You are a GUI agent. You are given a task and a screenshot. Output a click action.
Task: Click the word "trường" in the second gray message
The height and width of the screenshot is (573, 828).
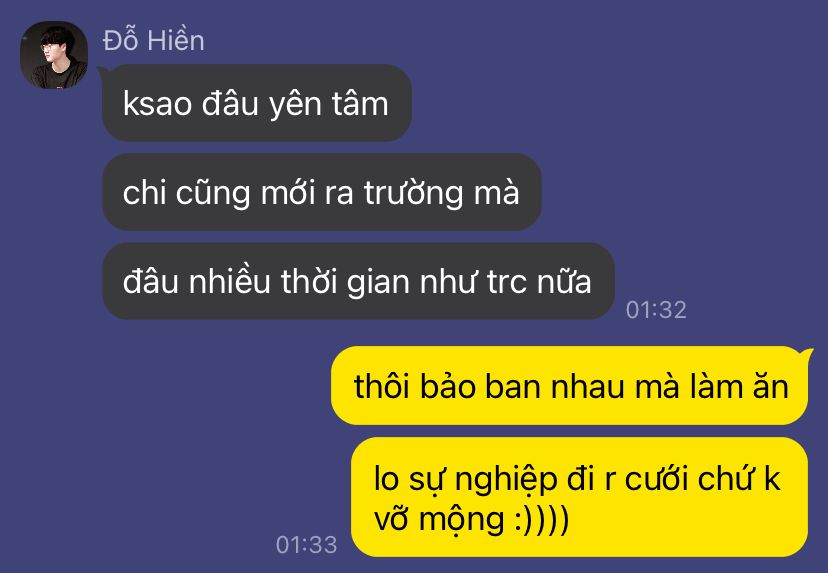tap(413, 192)
